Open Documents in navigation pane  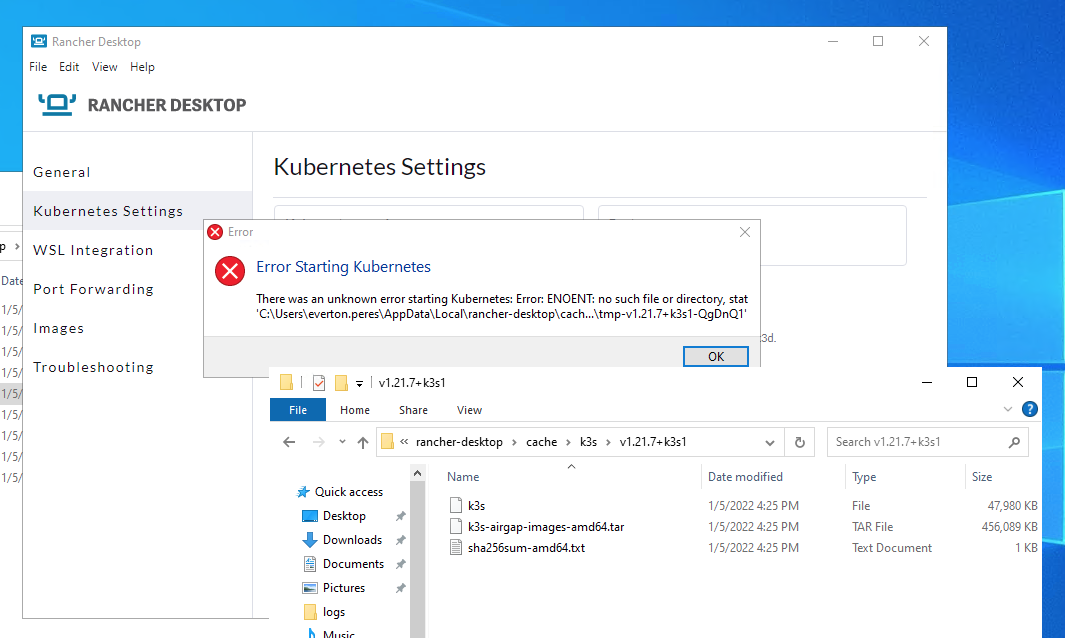click(353, 564)
